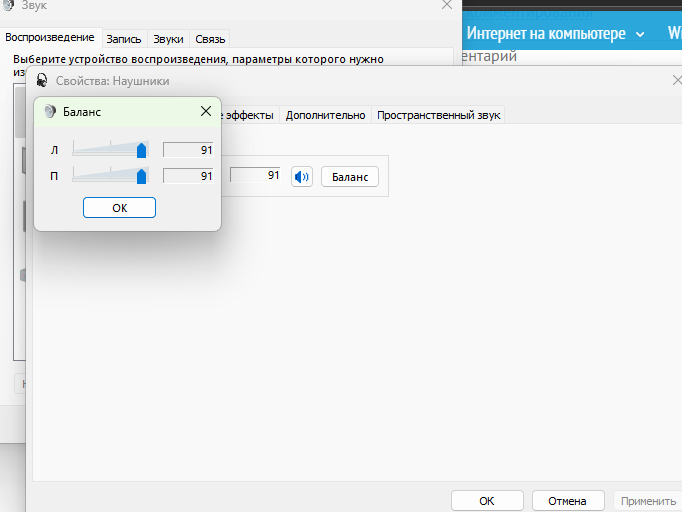
Task: Switch to the Пространственный звук tab
Action: tap(438, 115)
